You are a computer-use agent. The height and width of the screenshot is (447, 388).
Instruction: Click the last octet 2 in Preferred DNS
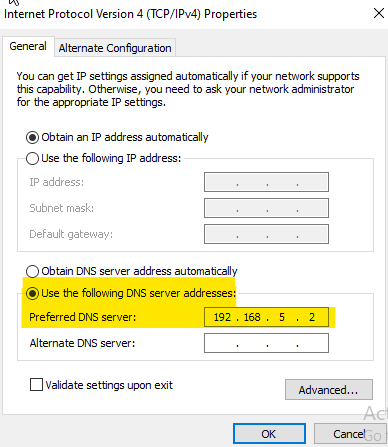pos(312,317)
